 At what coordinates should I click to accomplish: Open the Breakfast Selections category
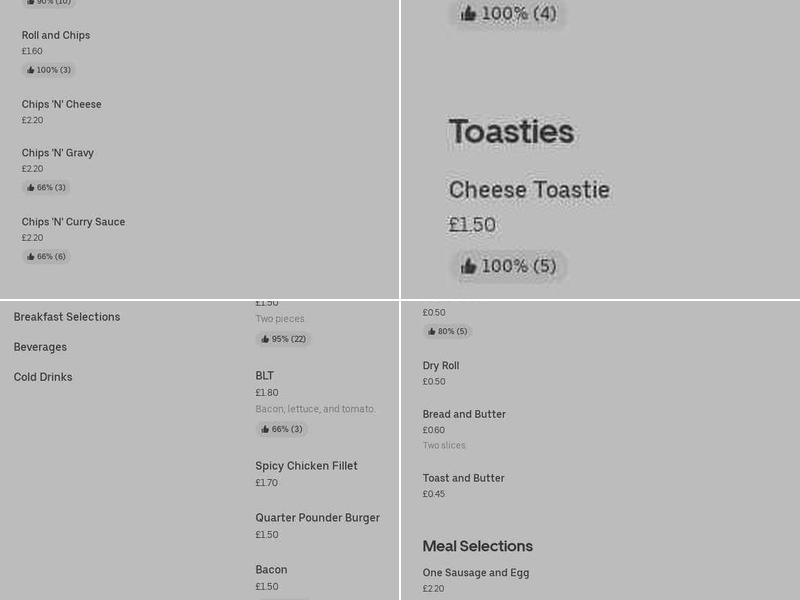pyautogui.click(x=67, y=317)
